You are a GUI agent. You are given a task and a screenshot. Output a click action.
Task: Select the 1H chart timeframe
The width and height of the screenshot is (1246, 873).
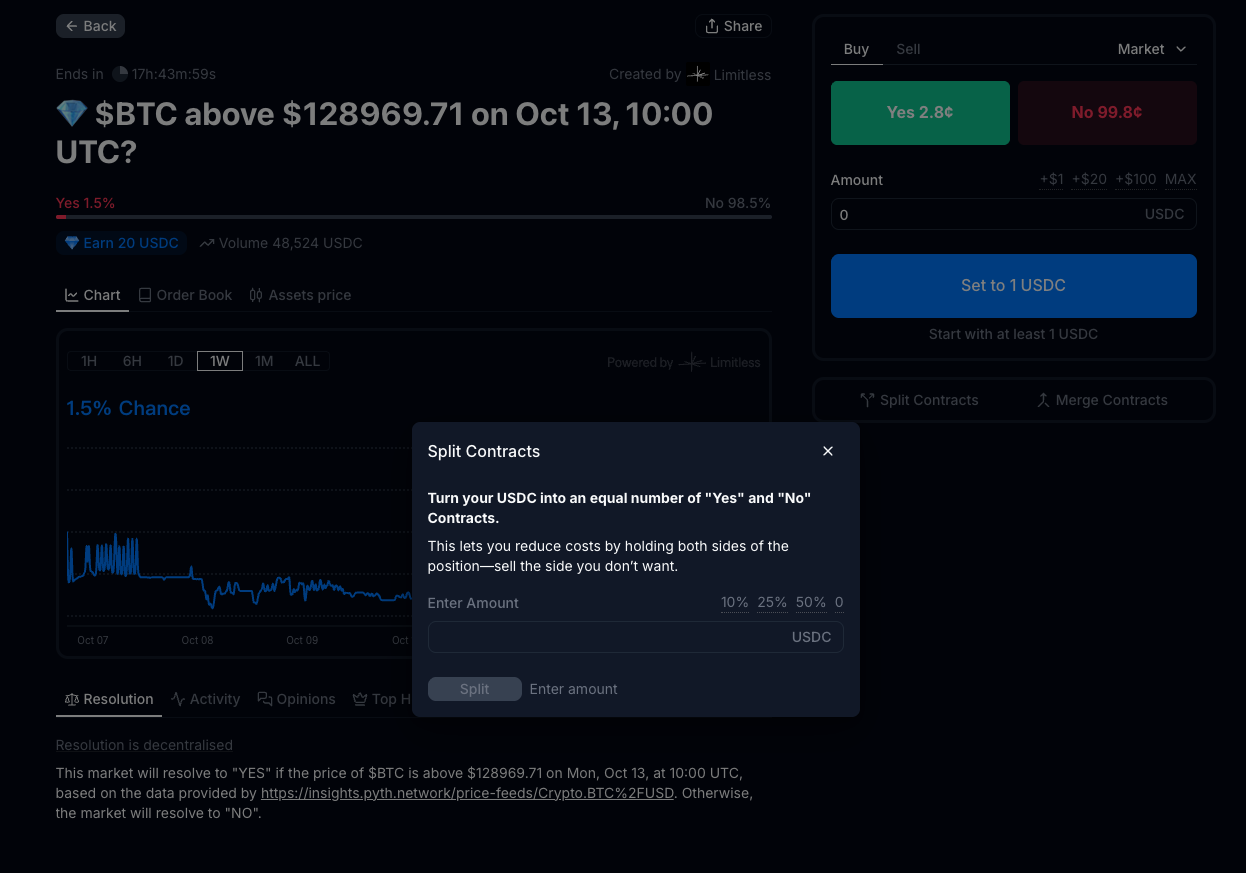coord(89,361)
